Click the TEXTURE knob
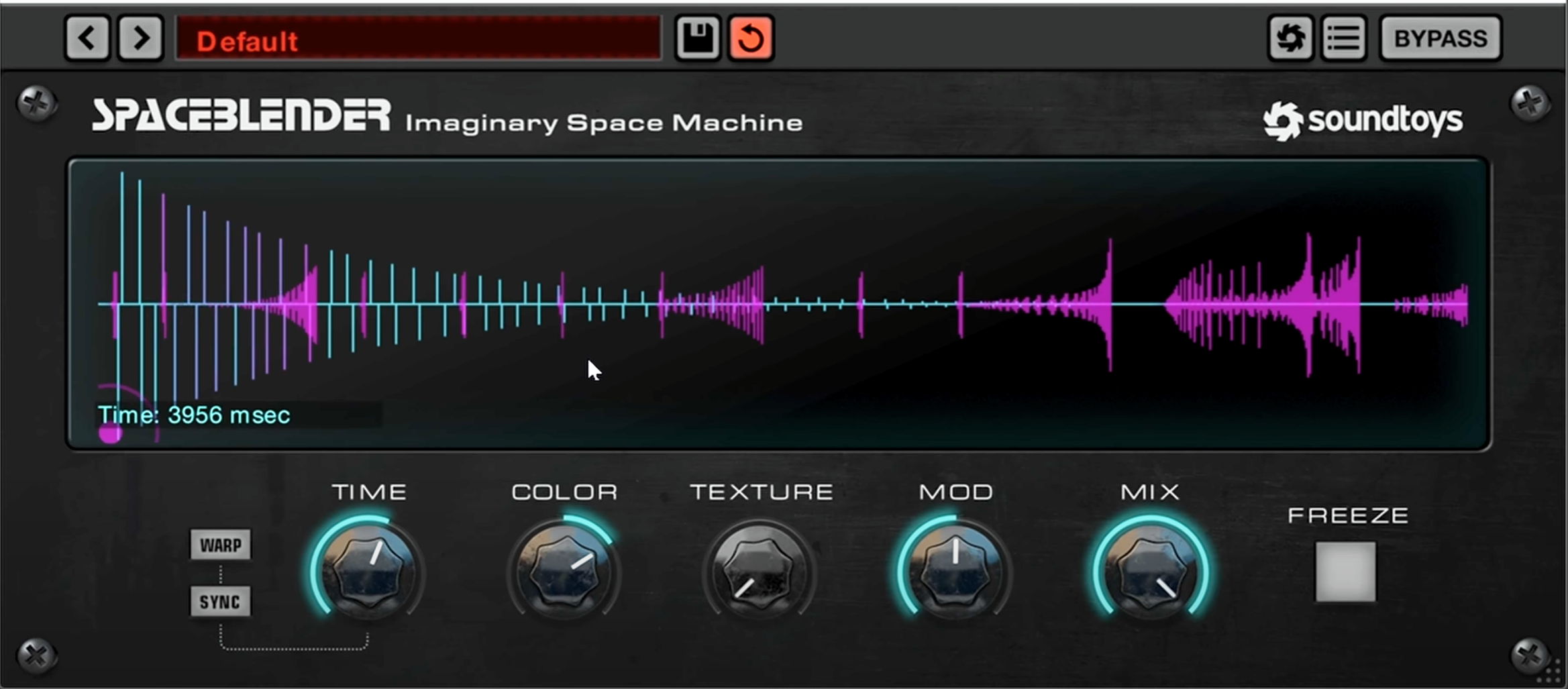The width and height of the screenshot is (1568, 689). [x=760, y=572]
